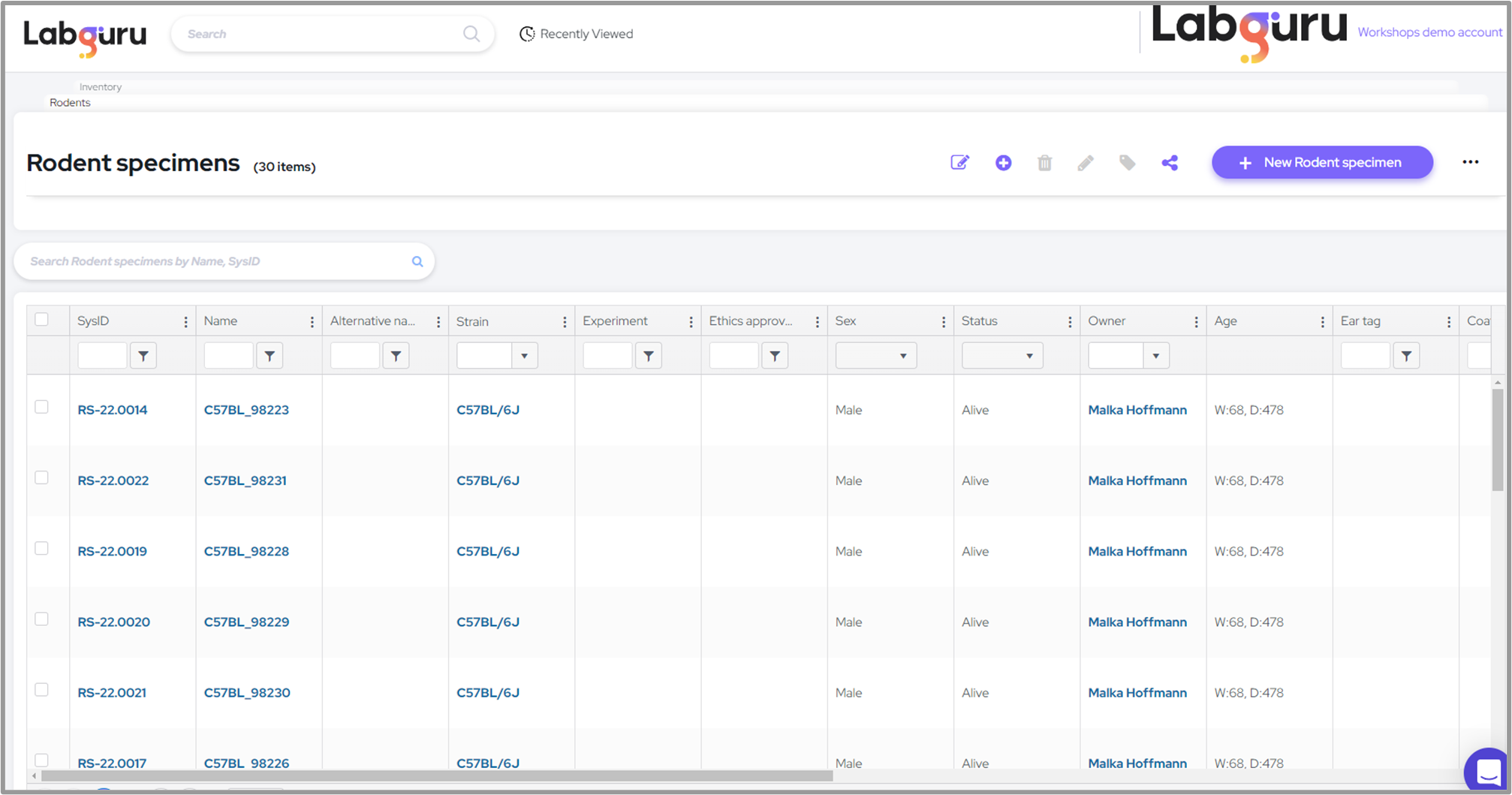This screenshot has width=1512, height=795.
Task: Click the edit note icon in toolbar
Action: click(959, 163)
